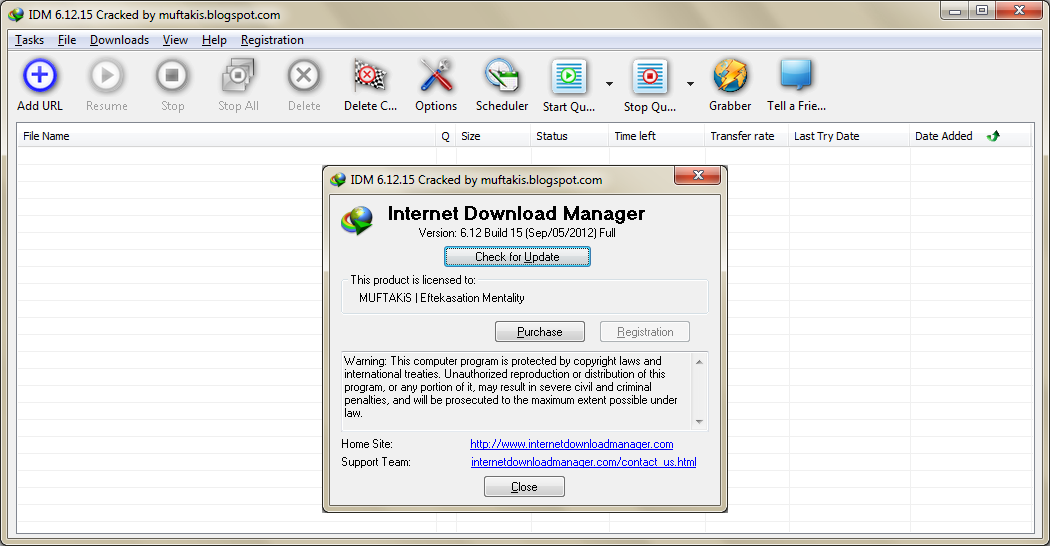Expand the Stop Queue dropdown arrow
Screen dimensions: 1050x546
click(690, 84)
